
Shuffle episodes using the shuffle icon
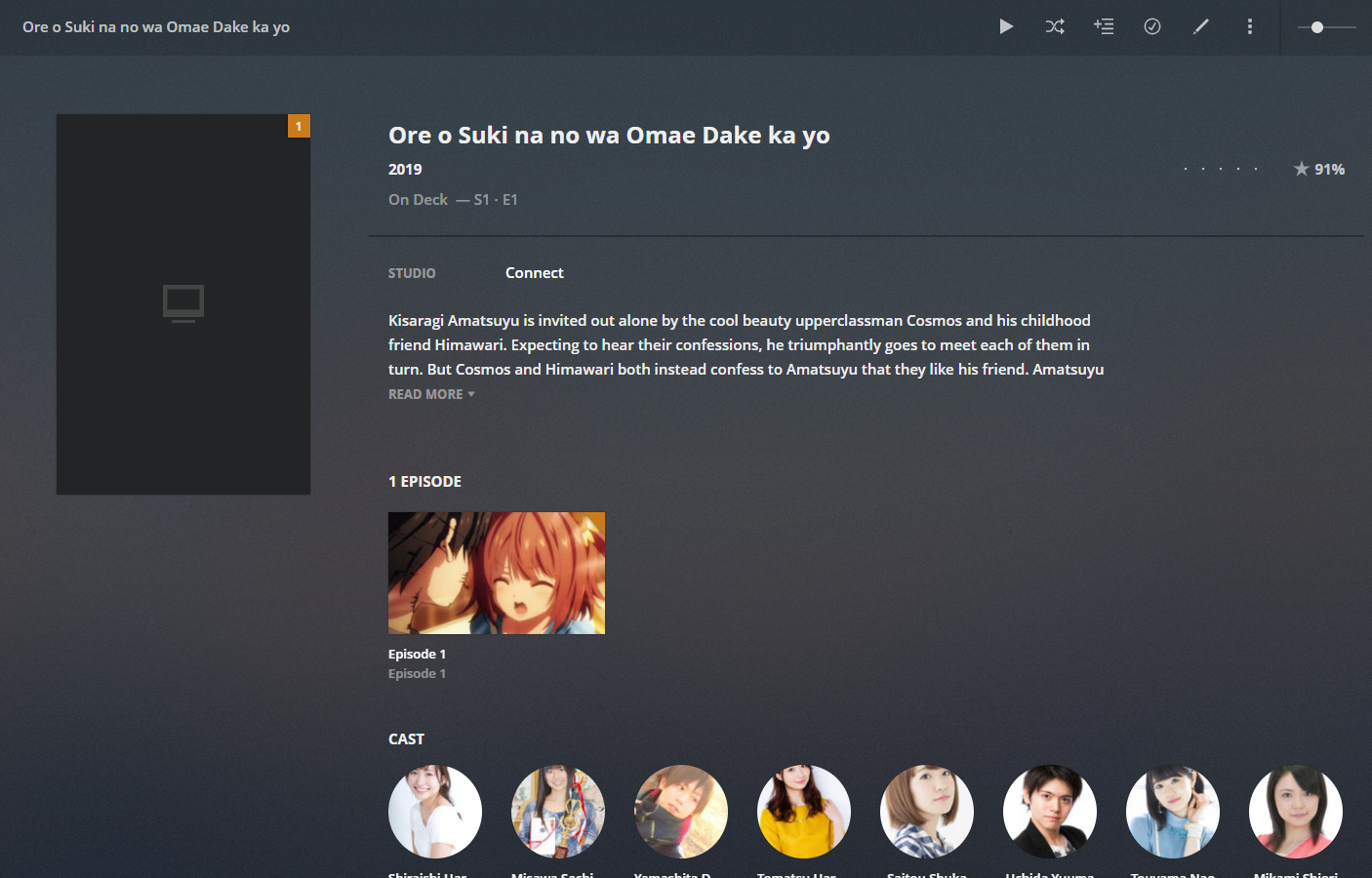pyautogui.click(x=1055, y=26)
